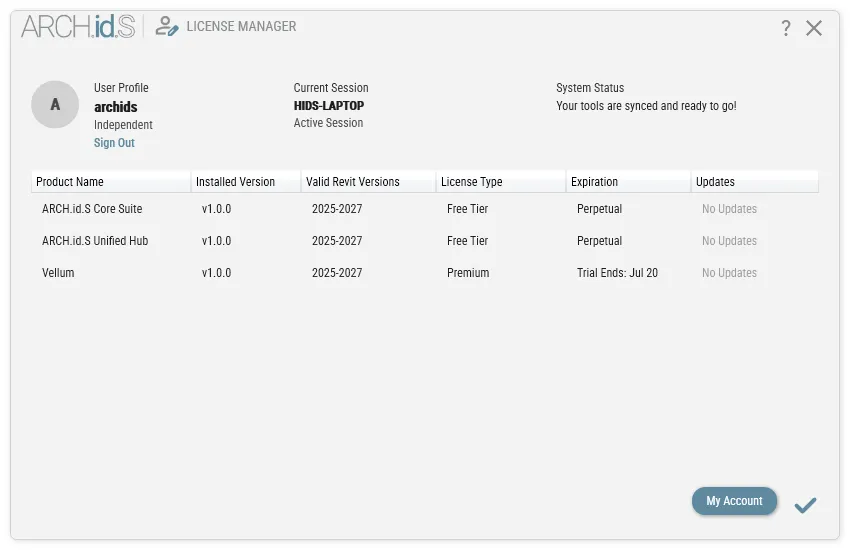Viewport: 850px width, 550px height.
Task: Select the ARCH.id.S Core Suite row
Action: (425, 209)
